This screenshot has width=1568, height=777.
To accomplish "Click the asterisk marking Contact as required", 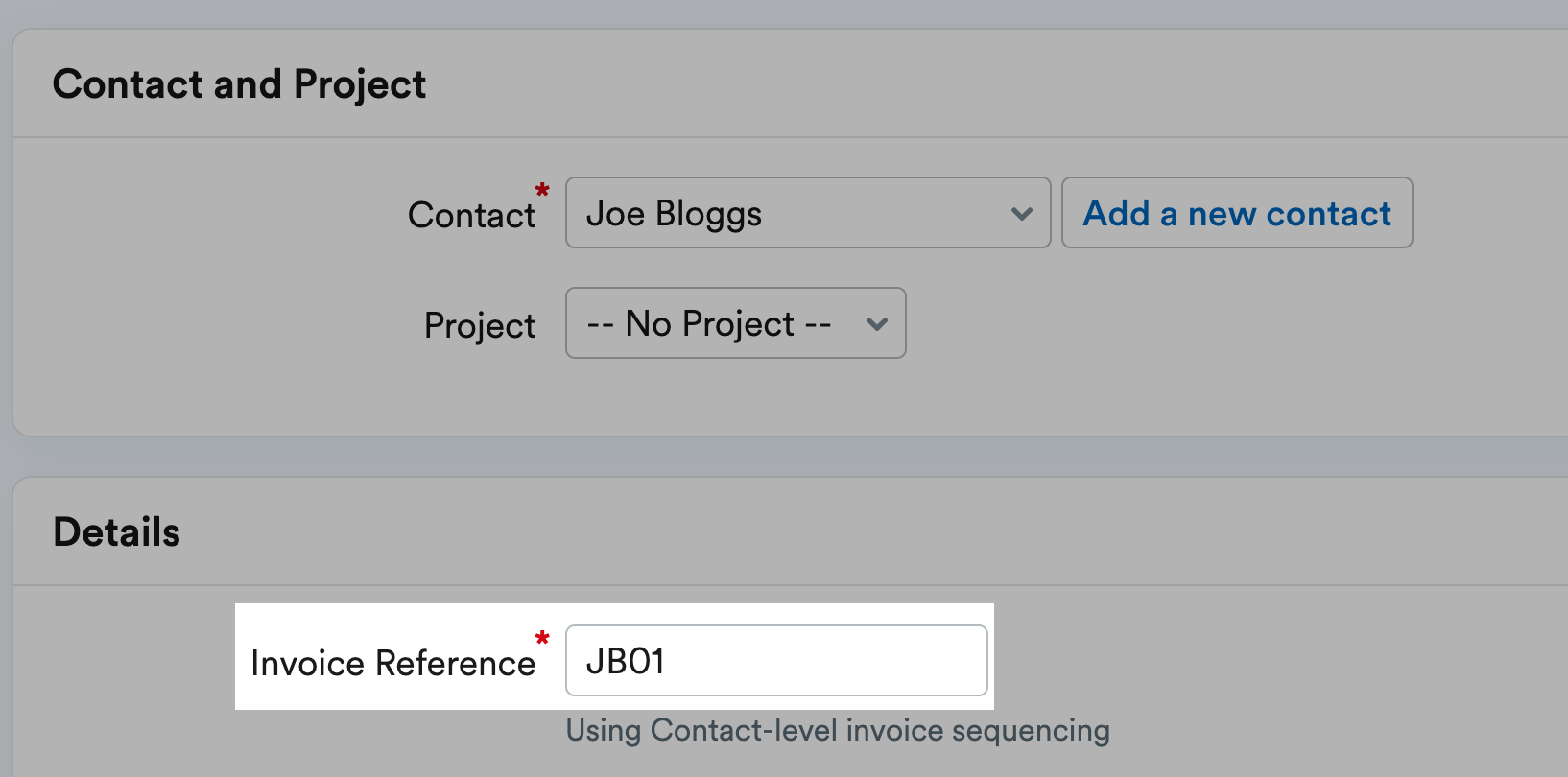I will point(540,191).
